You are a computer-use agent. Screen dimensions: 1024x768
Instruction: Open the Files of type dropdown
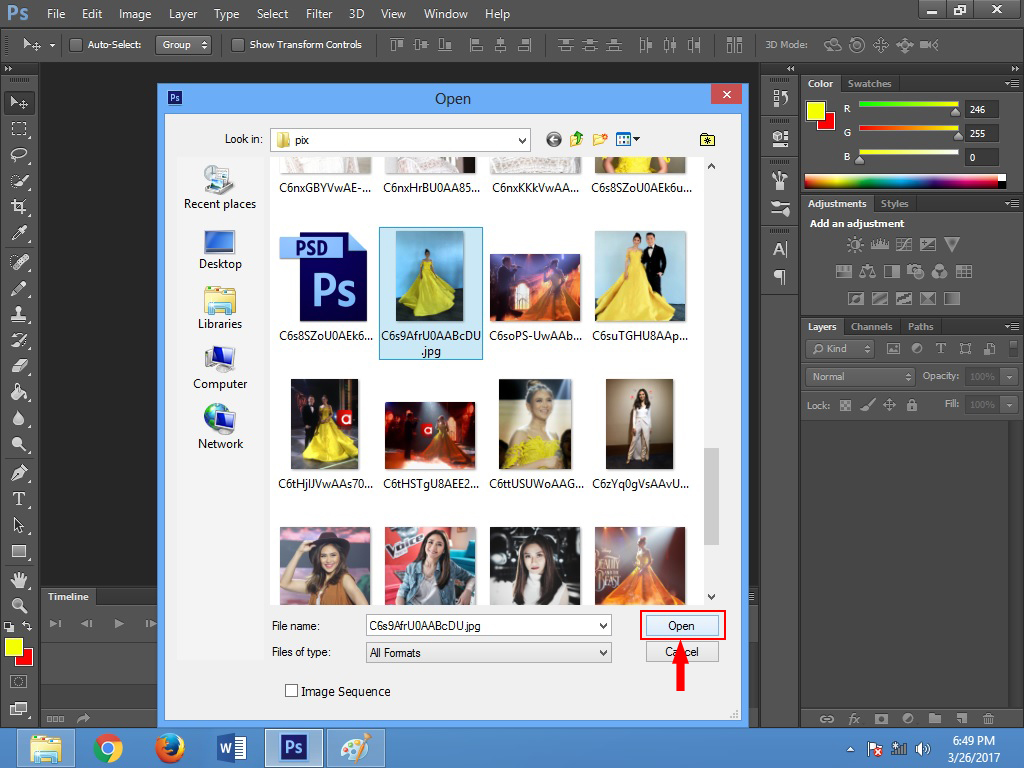tap(606, 651)
